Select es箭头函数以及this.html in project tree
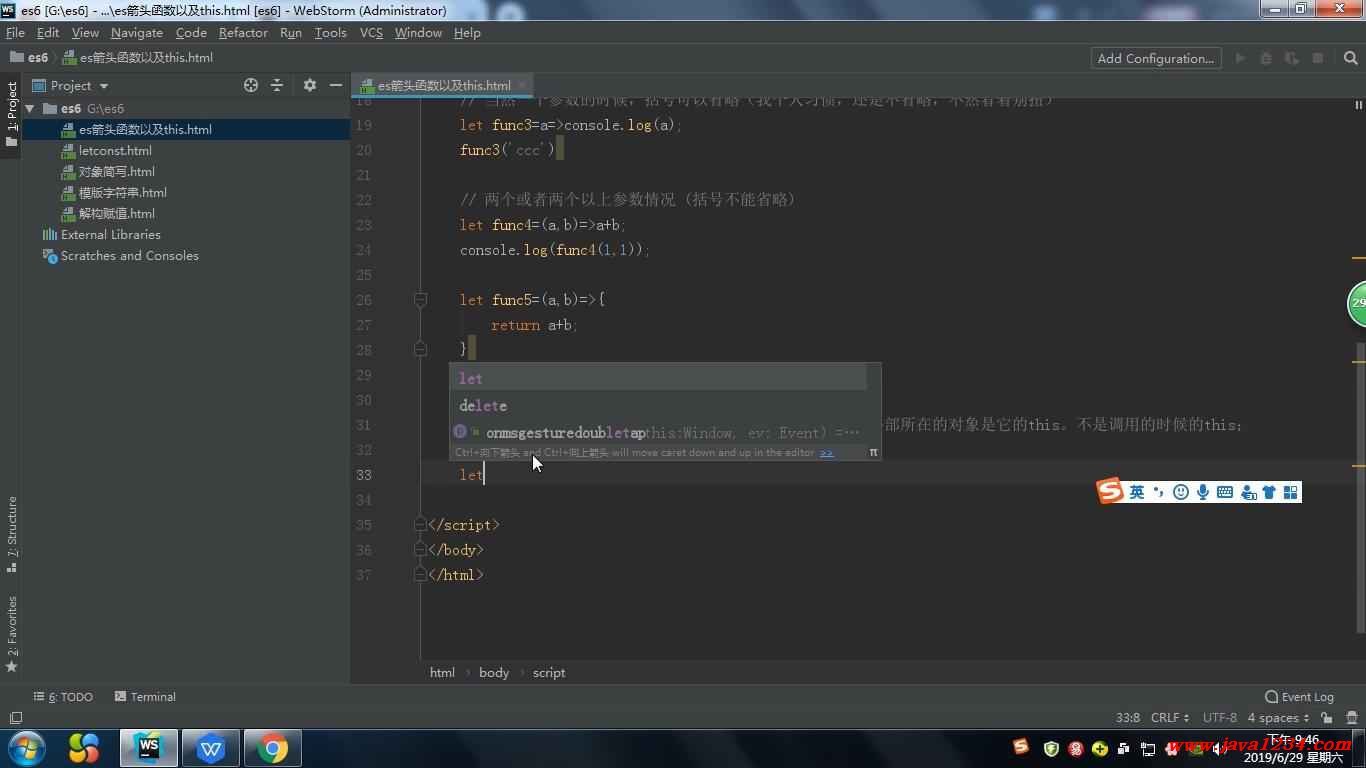 pyautogui.click(x=145, y=129)
